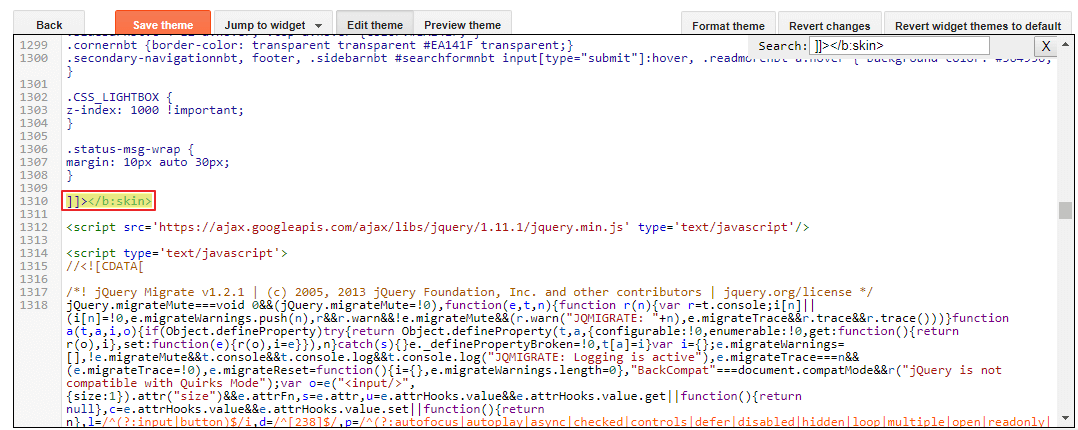Revert widget themes to default
1078x430 pixels.
[978, 26]
